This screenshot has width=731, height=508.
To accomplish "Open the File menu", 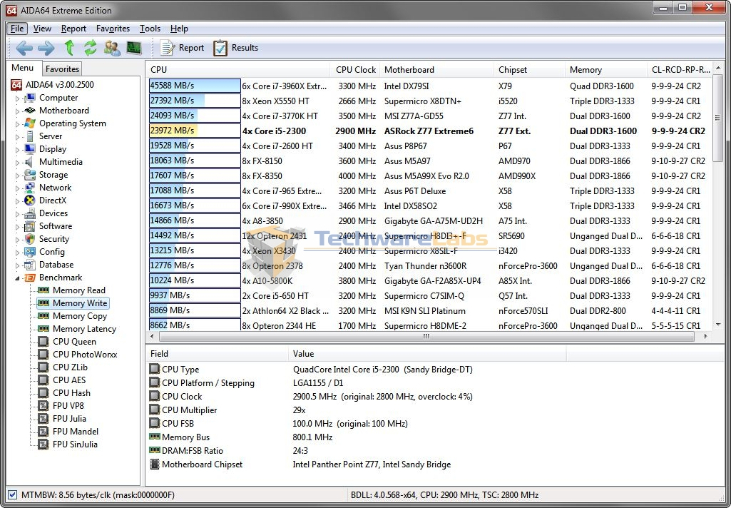I will [17, 28].
